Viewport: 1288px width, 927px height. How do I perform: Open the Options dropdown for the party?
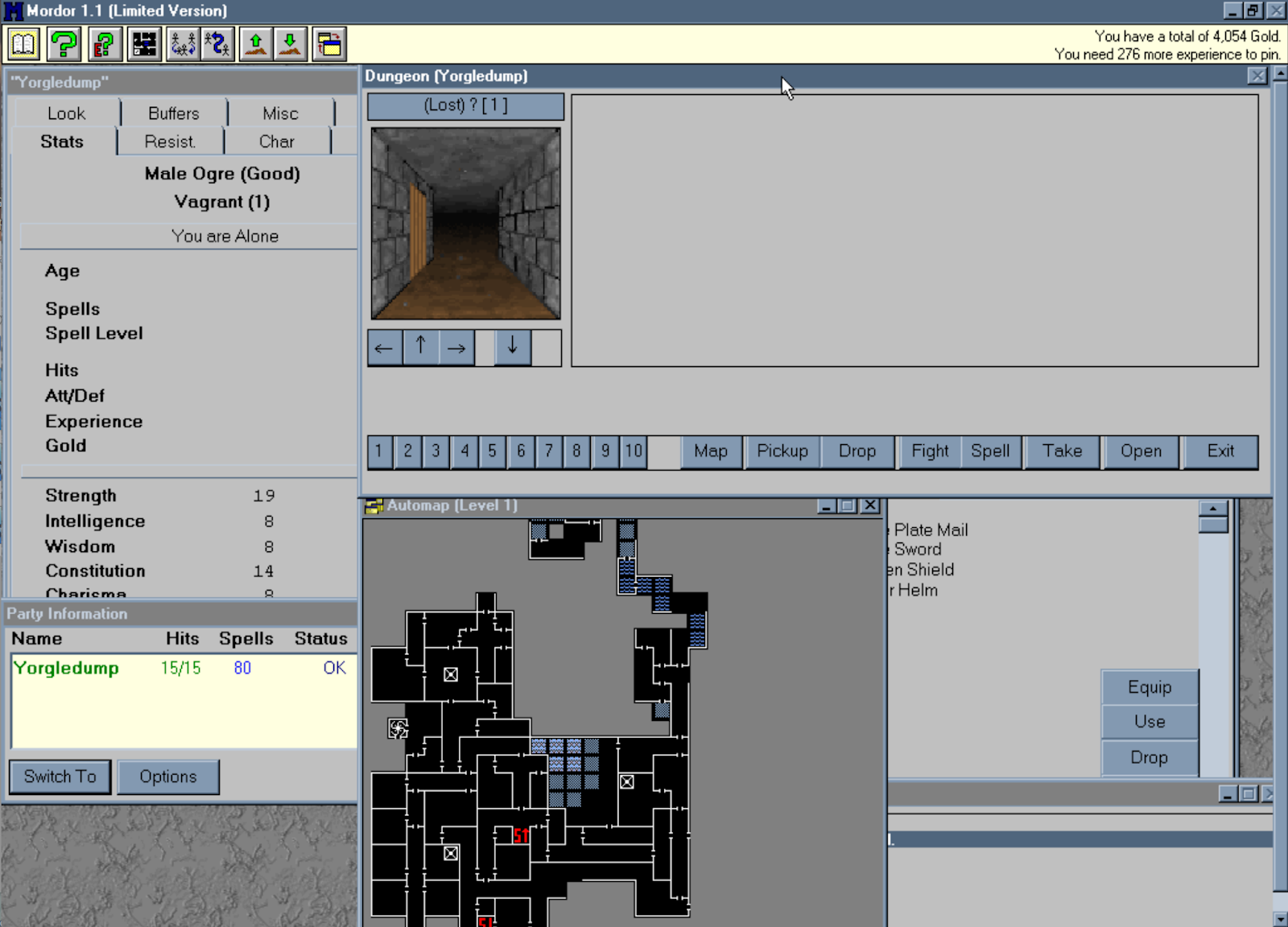(x=168, y=777)
